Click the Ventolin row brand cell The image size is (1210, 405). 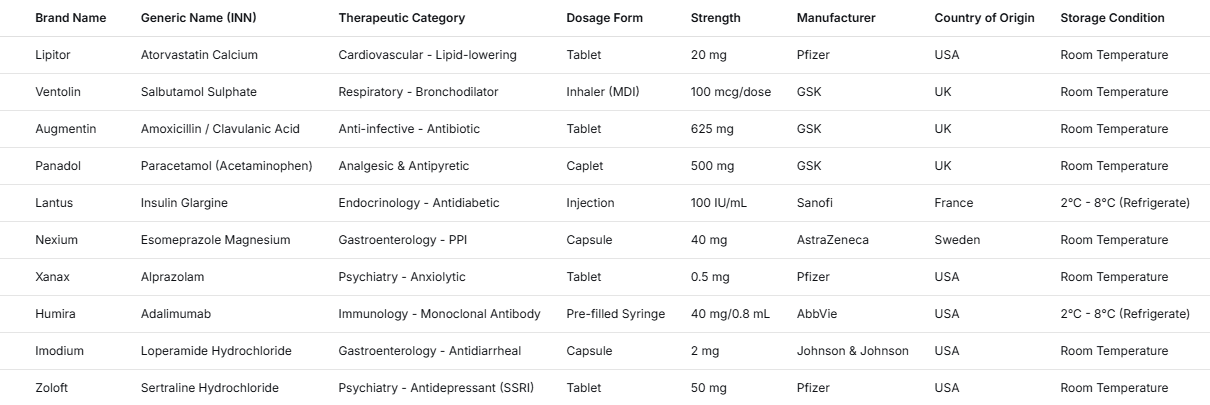tap(58, 92)
